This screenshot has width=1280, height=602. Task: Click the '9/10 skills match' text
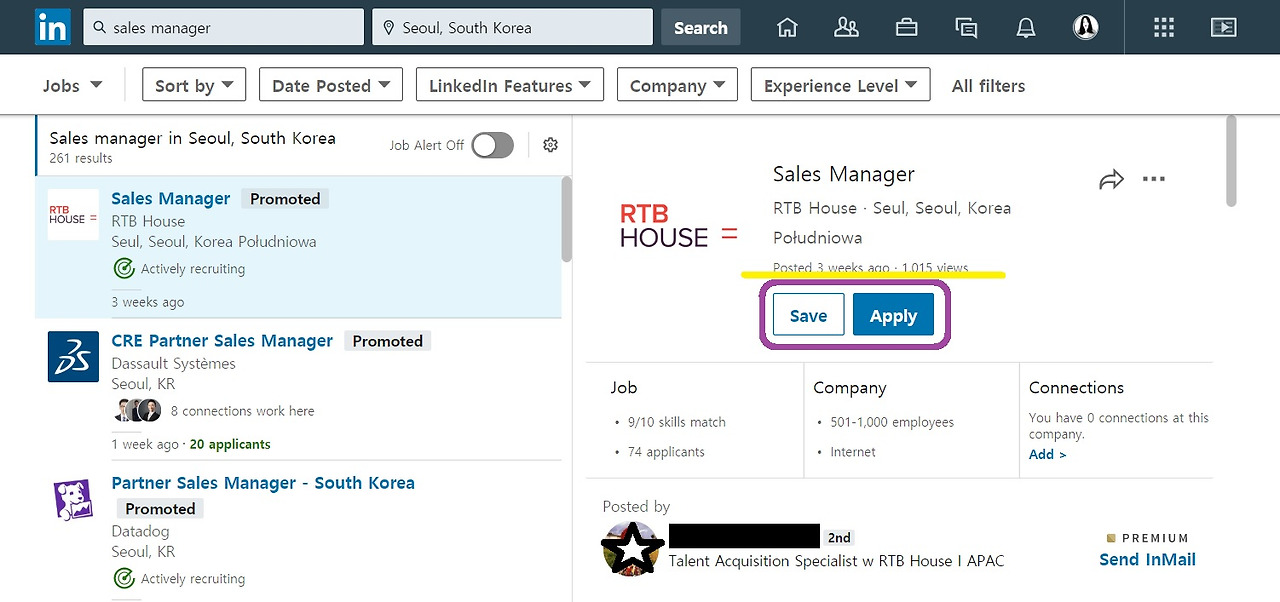click(677, 422)
